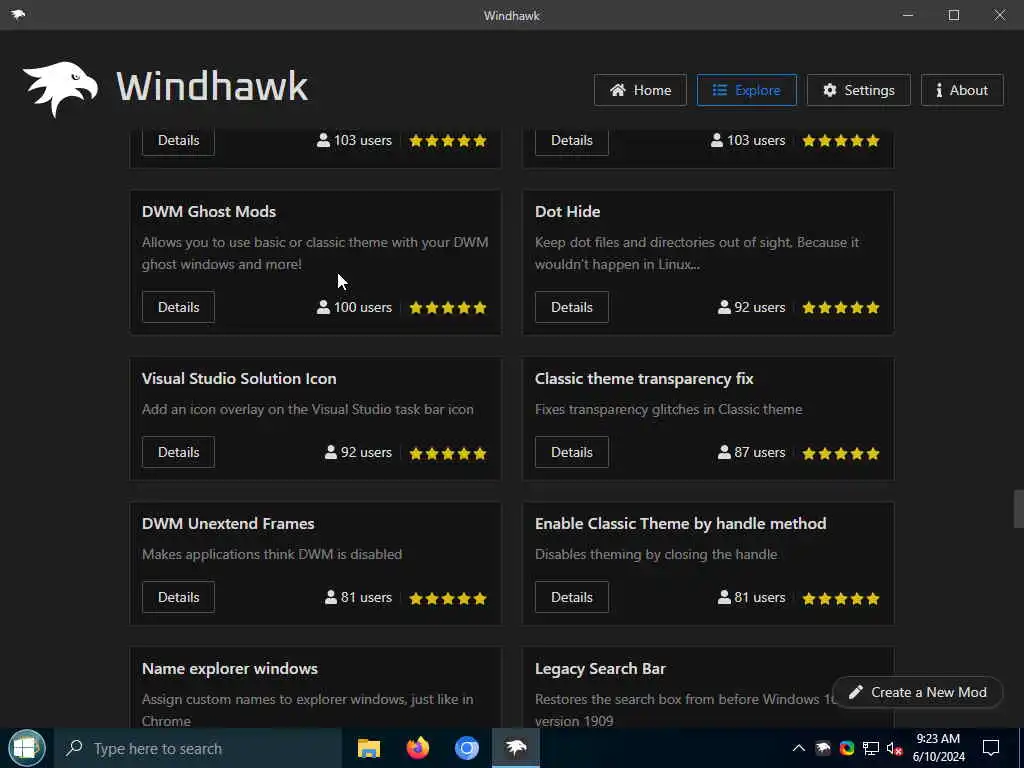
Task: Click star rating of Enable Classic Theme mod
Action: [841, 598]
